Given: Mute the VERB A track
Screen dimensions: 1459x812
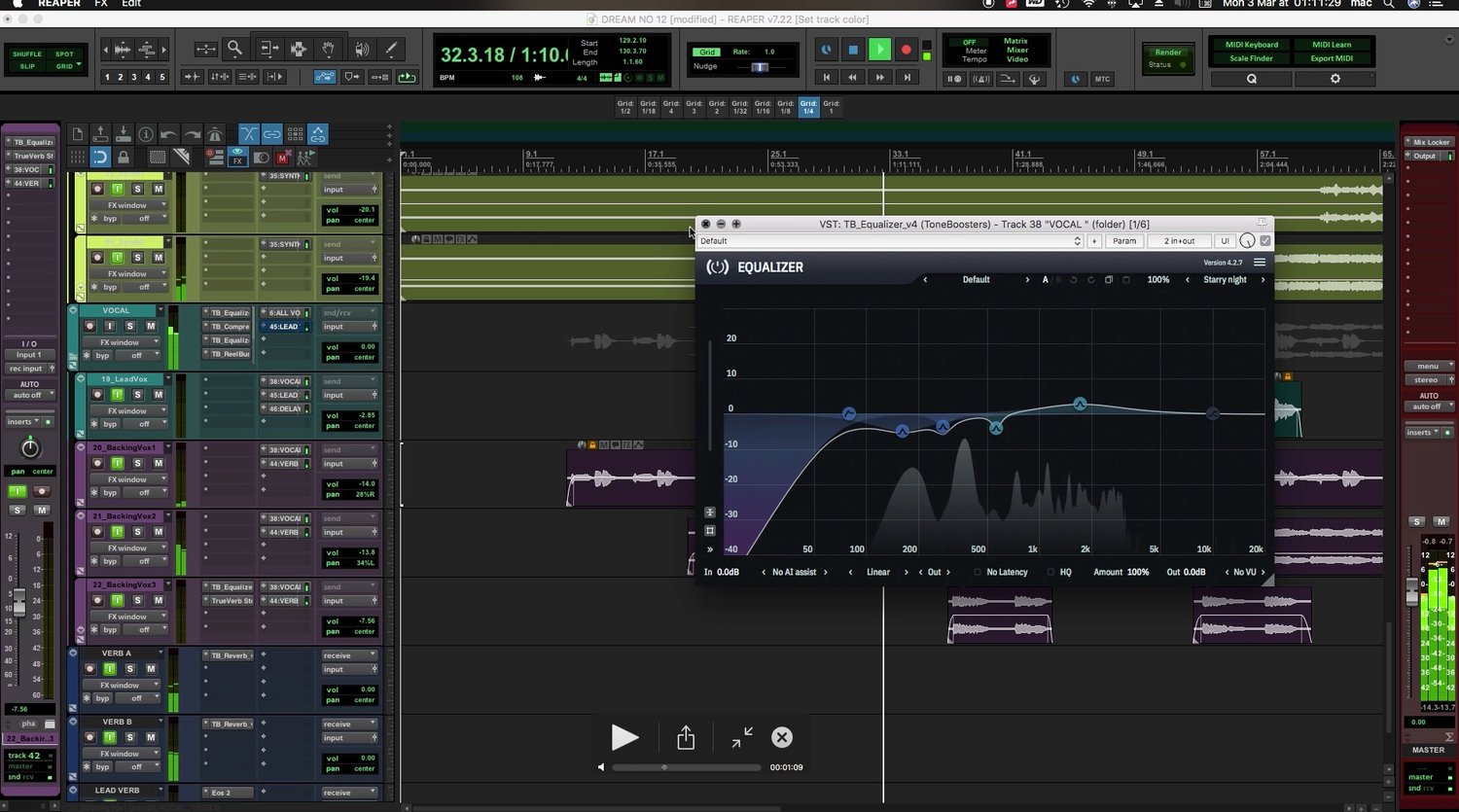Looking at the screenshot, I should 150,669.
